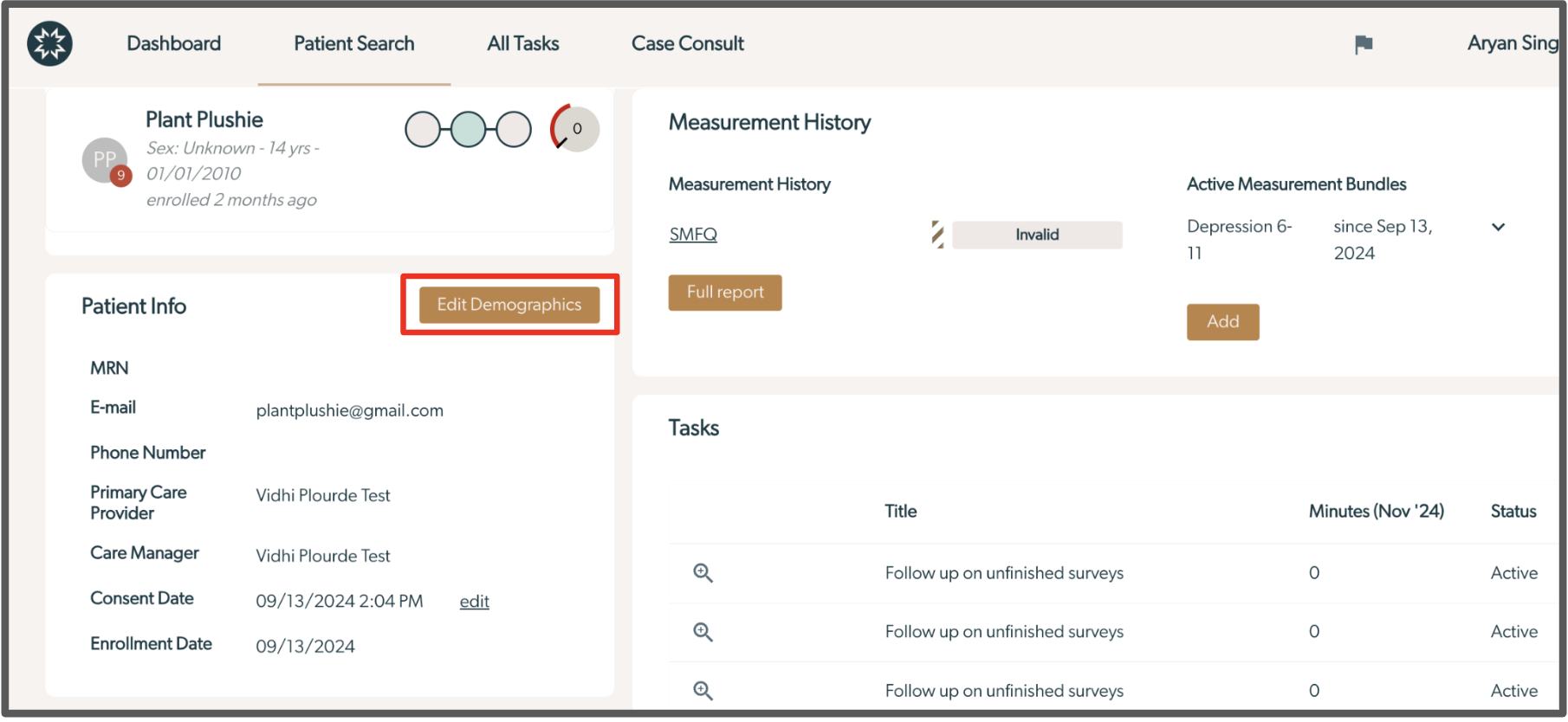This screenshot has height=722, width=1568.
Task: Click the Consent Date value 09/13/2024 2:04 PM
Action: (339, 602)
